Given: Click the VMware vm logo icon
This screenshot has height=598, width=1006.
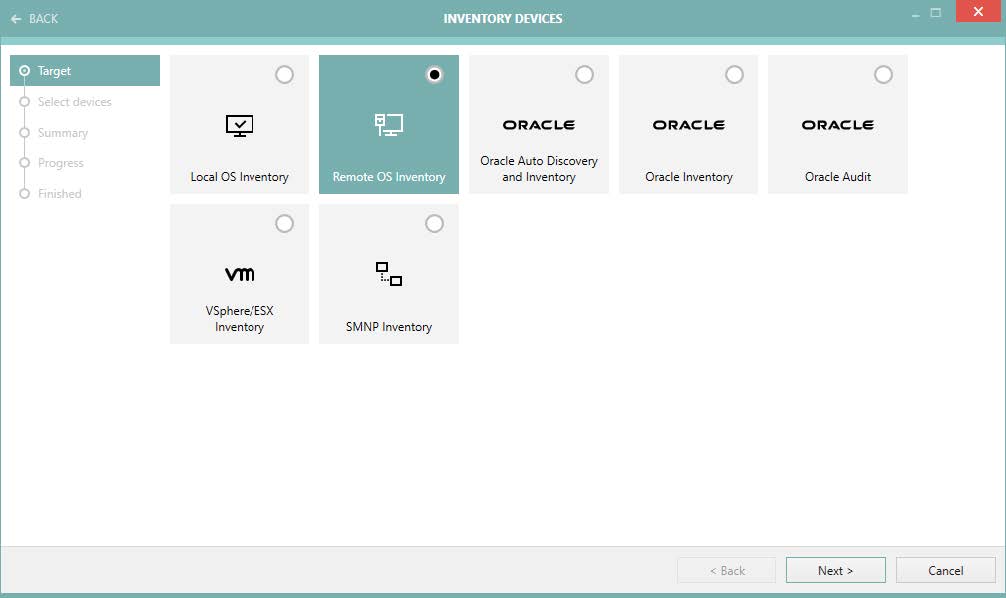Looking at the screenshot, I should pos(239,274).
